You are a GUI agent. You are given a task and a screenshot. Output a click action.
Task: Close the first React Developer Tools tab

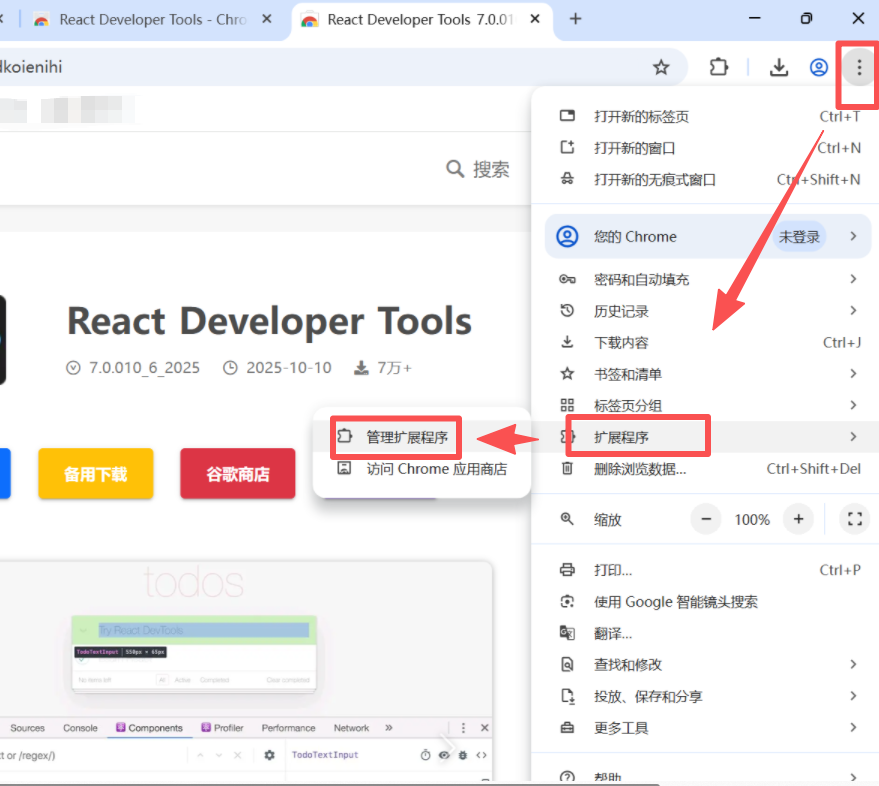point(267,19)
